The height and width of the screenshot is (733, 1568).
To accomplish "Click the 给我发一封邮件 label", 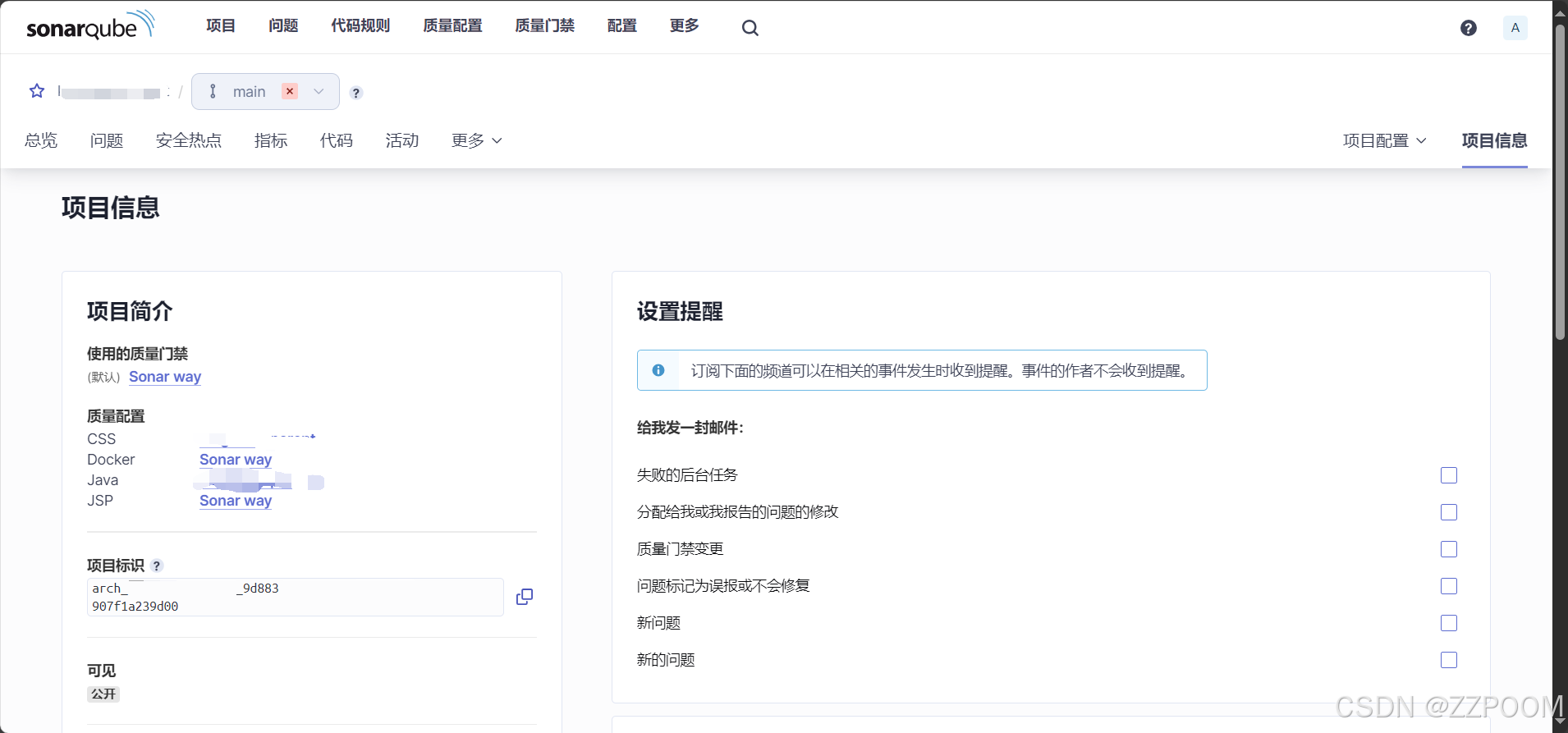I will (690, 428).
